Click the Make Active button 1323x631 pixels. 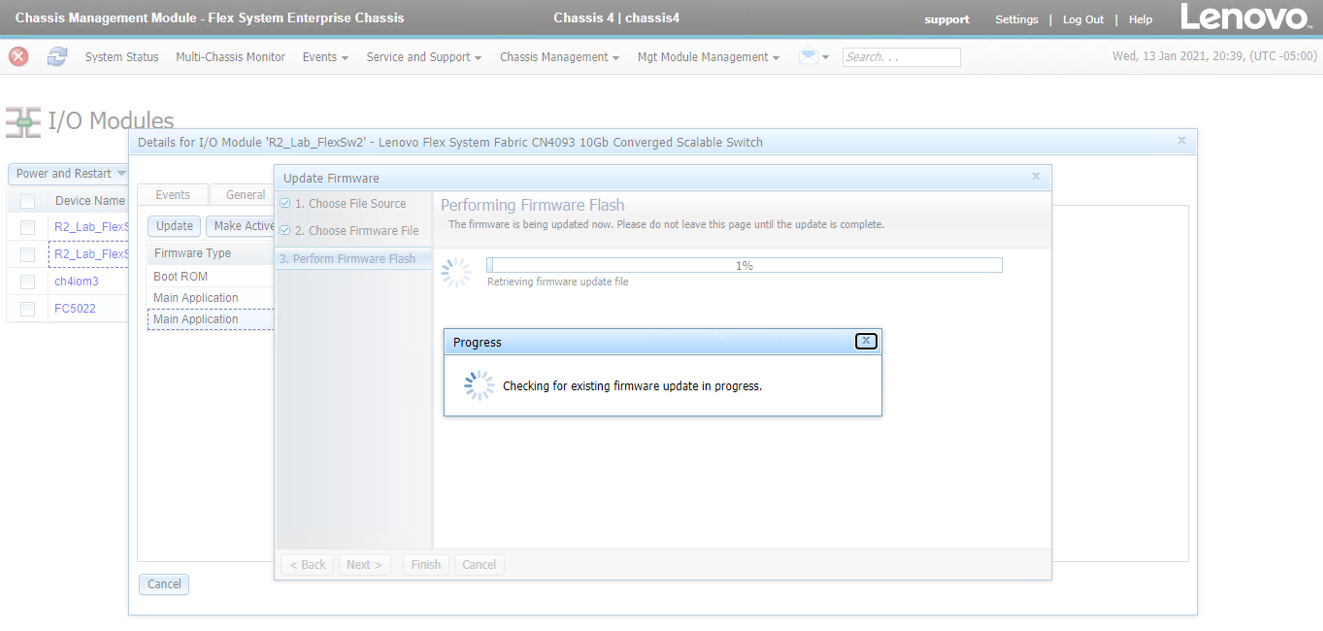coord(241,226)
